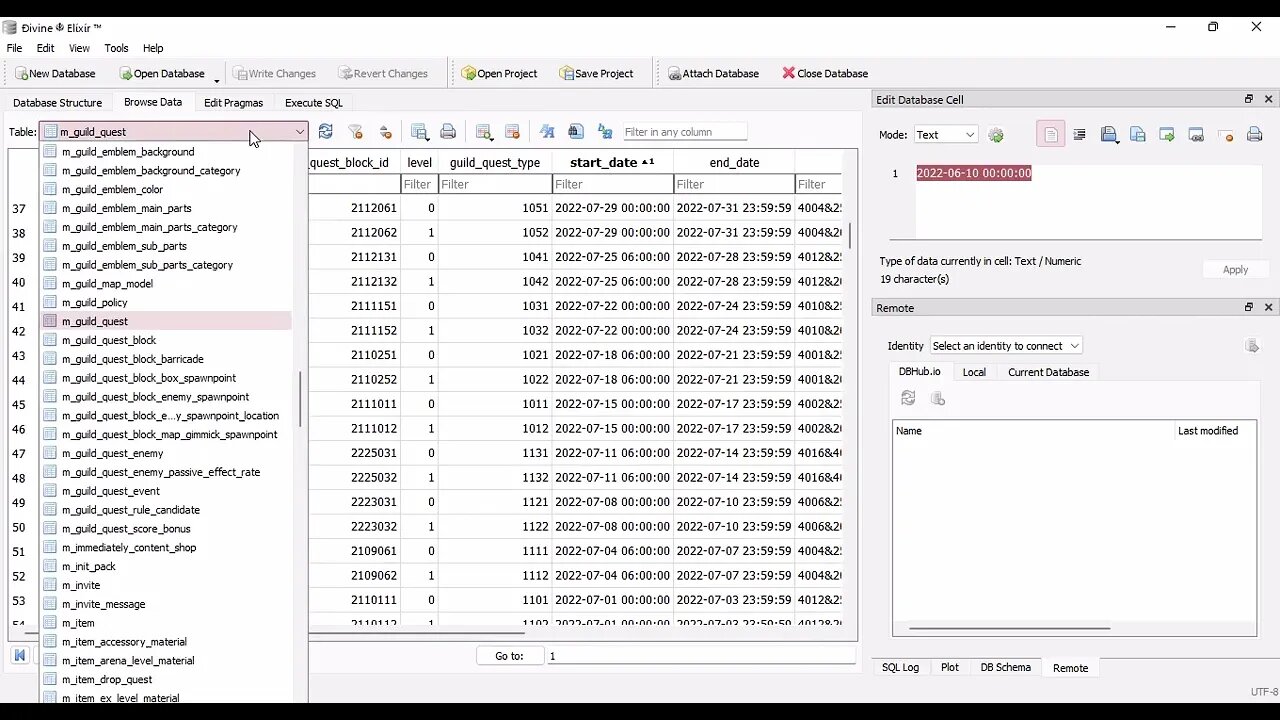Viewport: 1280px width, 720px height.
Task: Float the Remote panel
Action: [1248, 307]
